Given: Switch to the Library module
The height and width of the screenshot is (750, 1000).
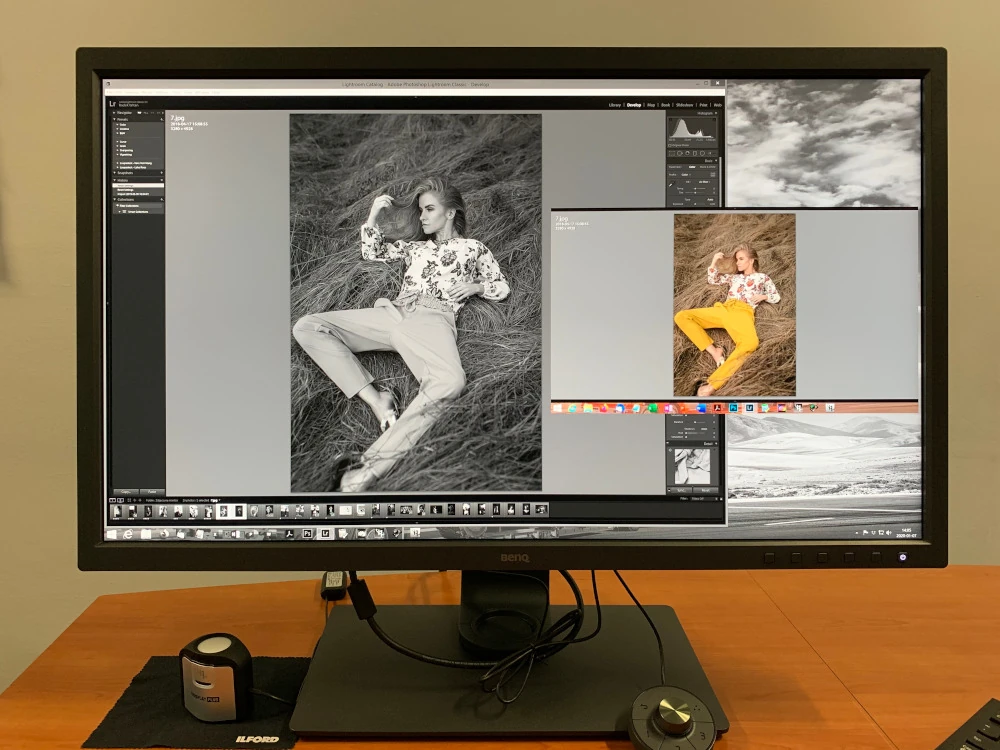Looking at the screenshot, I should tap(615, 104).
